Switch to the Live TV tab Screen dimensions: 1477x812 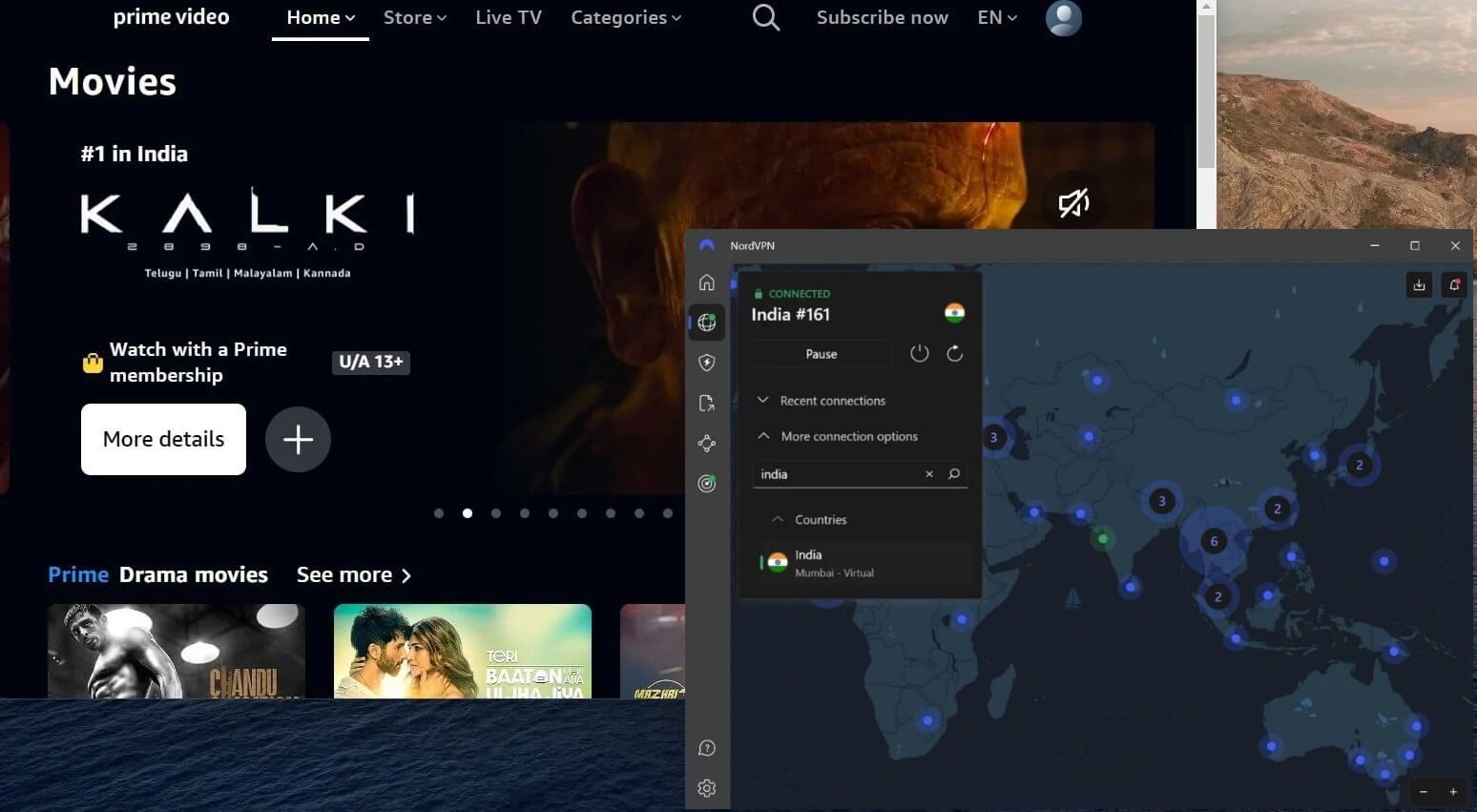508,17
